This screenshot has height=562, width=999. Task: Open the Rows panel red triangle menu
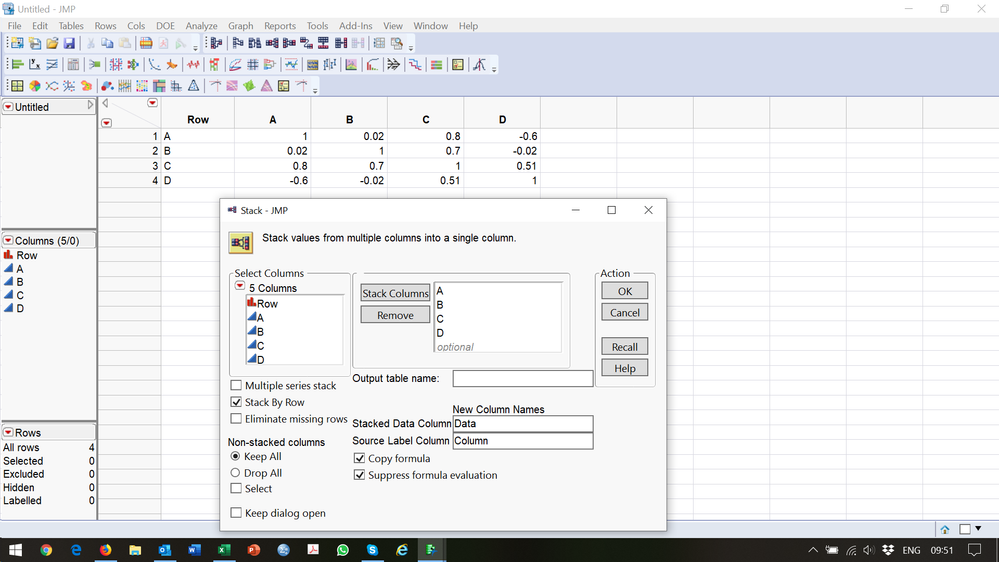pos(8,432)
